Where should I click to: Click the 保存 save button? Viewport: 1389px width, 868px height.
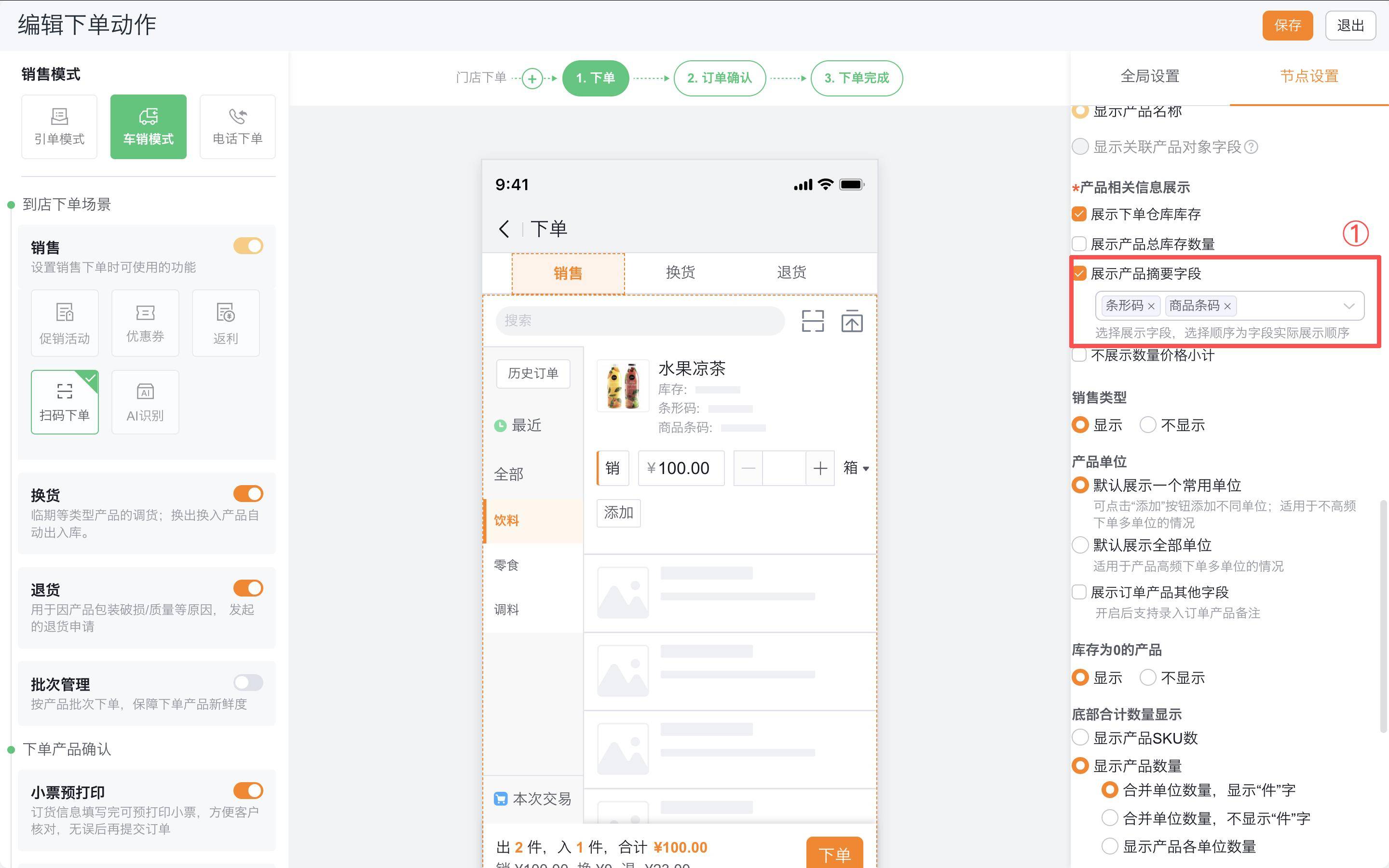(x=1287, y=25)
